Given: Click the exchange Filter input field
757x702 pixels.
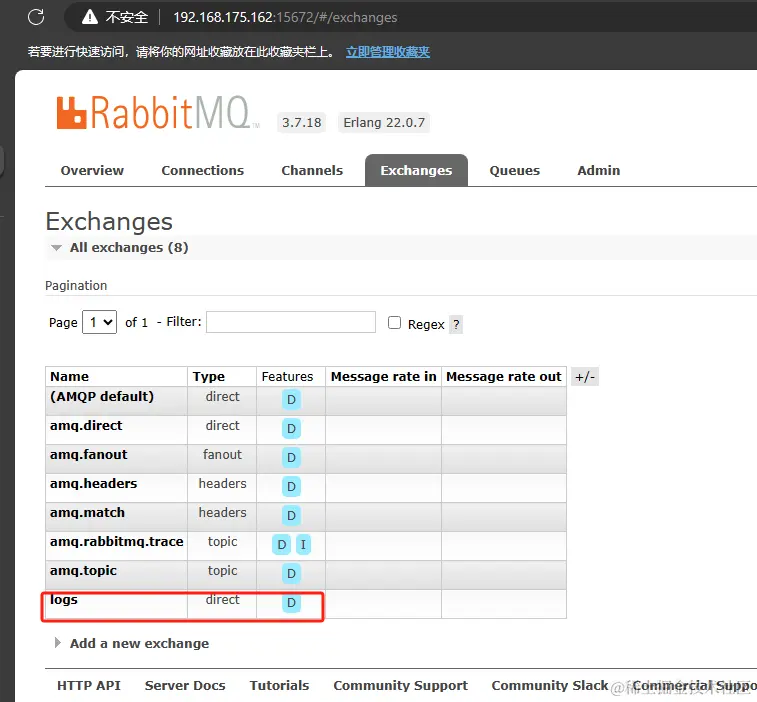Looking at the screenshot, I should [x=291, y=322].
